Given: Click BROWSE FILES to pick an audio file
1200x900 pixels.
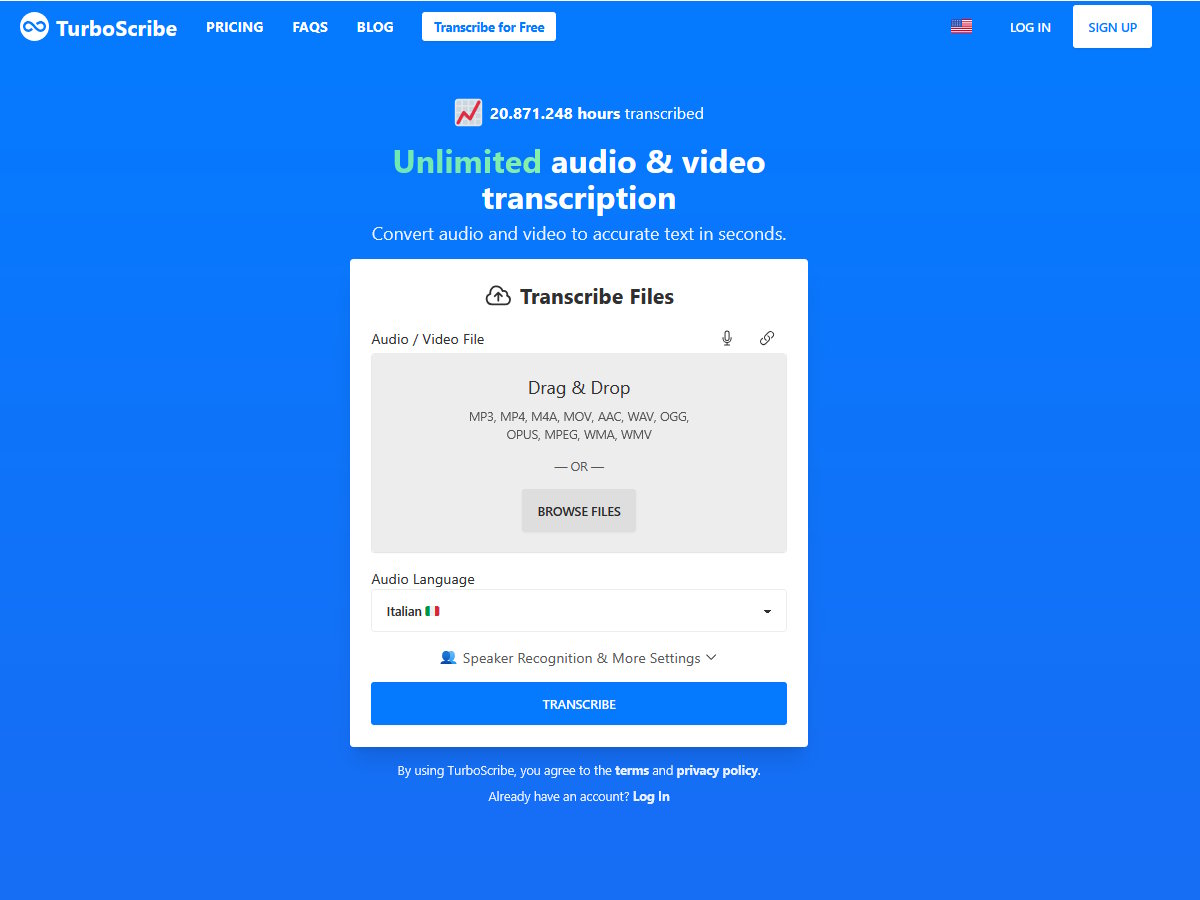Looking at the screenshot, I should point(578,510).
